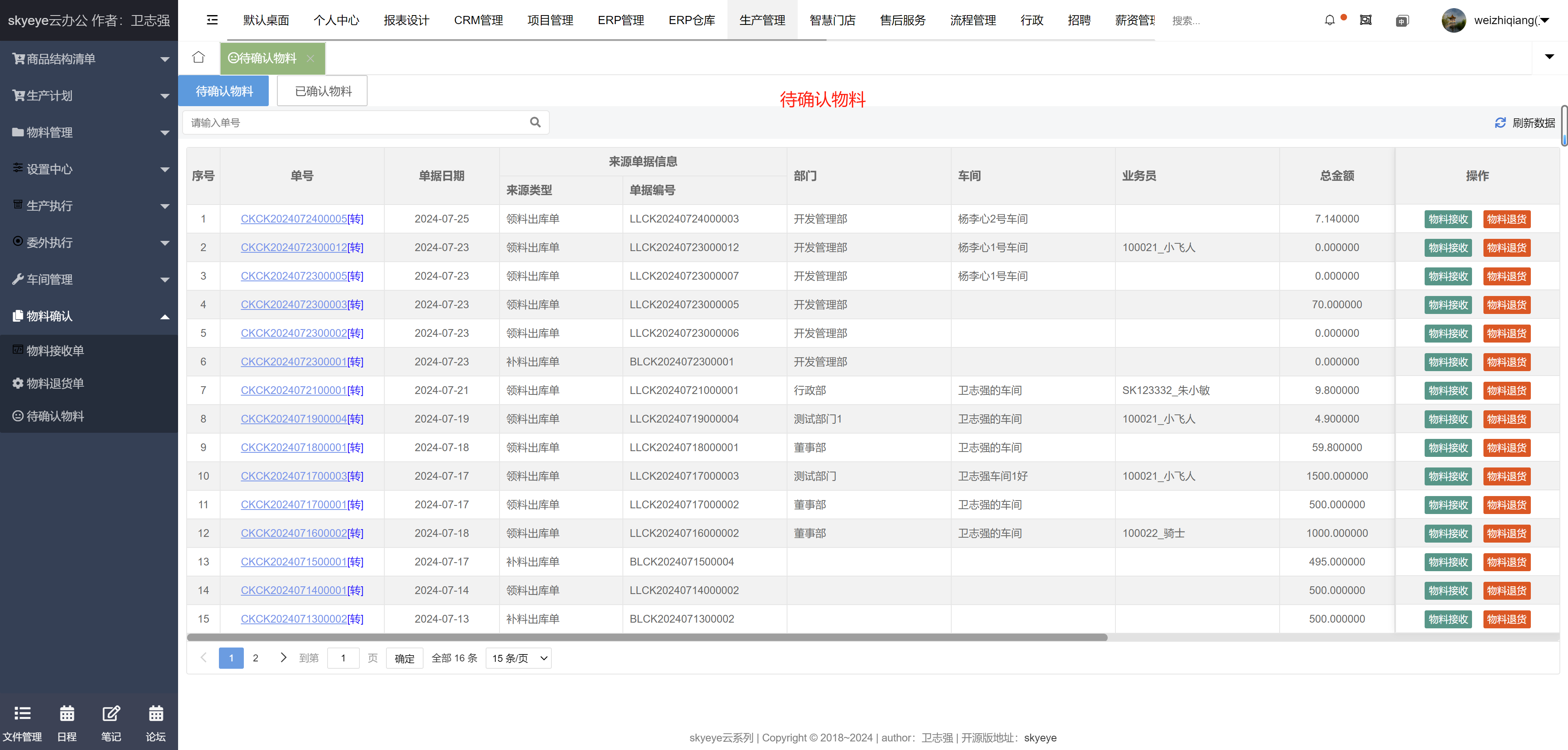Click the search magnifier icon

point(535,123)
